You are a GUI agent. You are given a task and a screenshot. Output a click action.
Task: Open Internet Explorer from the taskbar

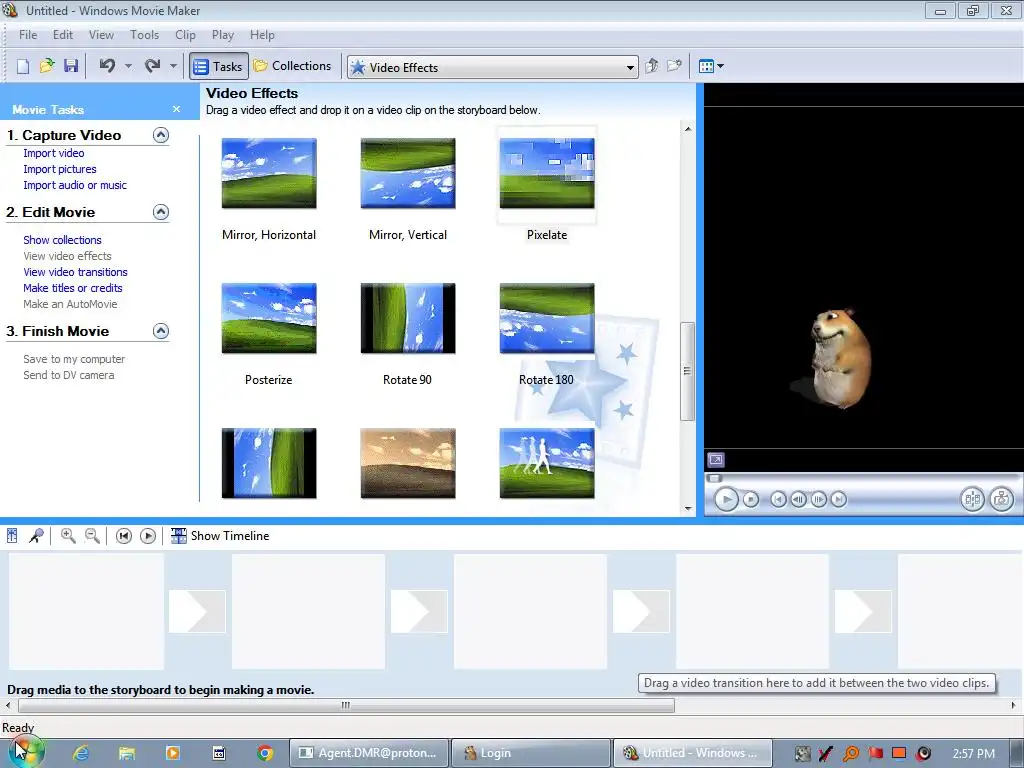click(81, 753)
